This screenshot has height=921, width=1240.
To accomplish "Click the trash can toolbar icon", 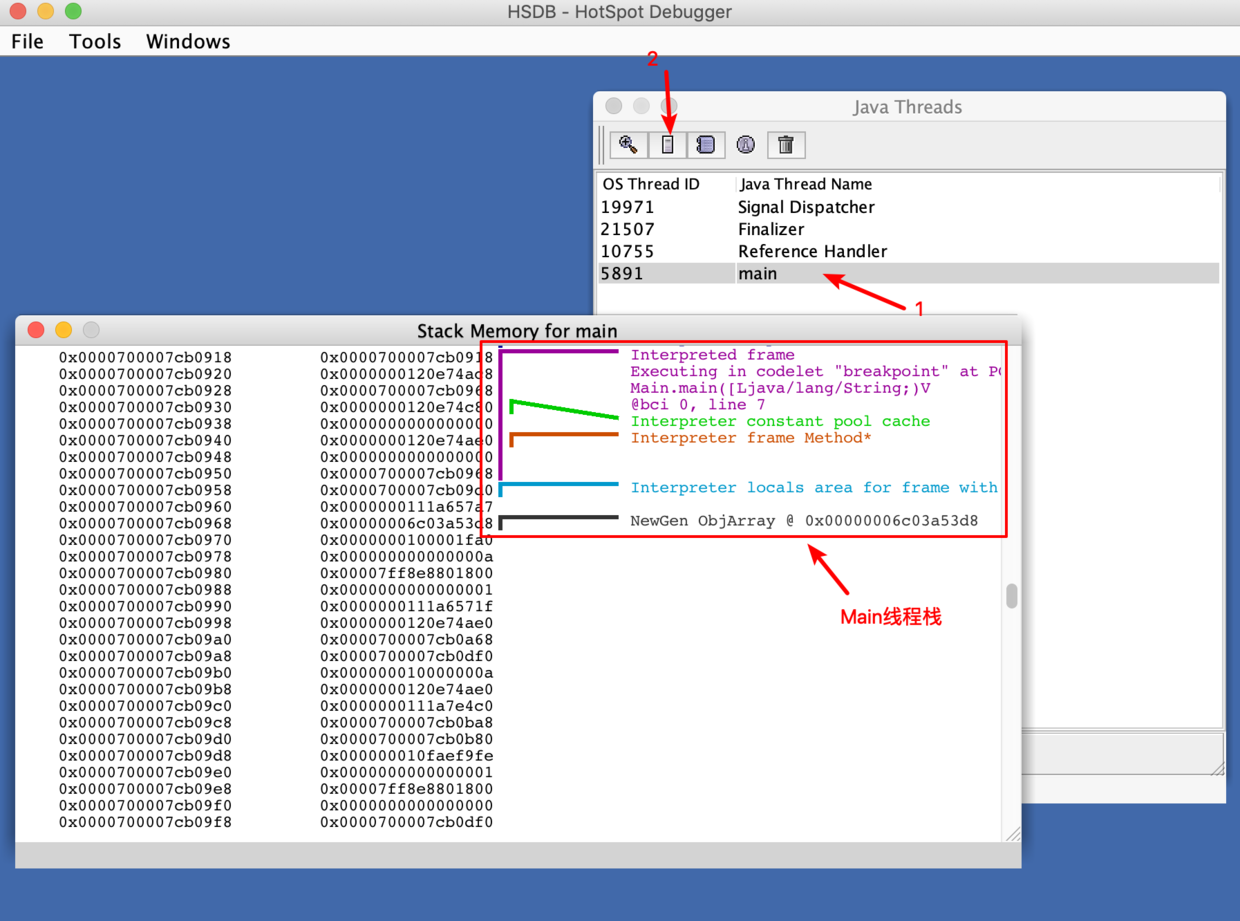I will click(x=786, y=145).
